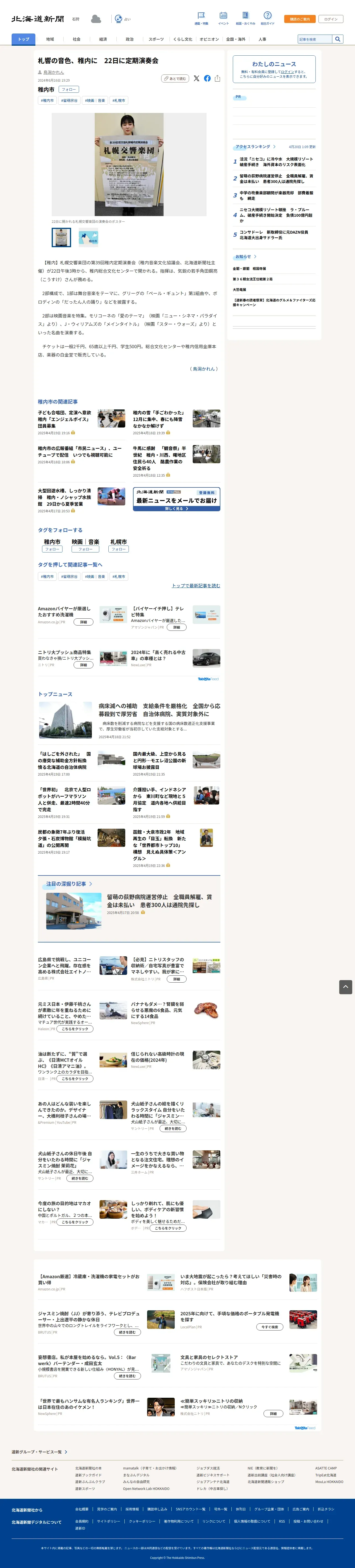355x1568 pixels.
Task: Click the author person icon by 島渕かれん
Action: coord(40,73)
